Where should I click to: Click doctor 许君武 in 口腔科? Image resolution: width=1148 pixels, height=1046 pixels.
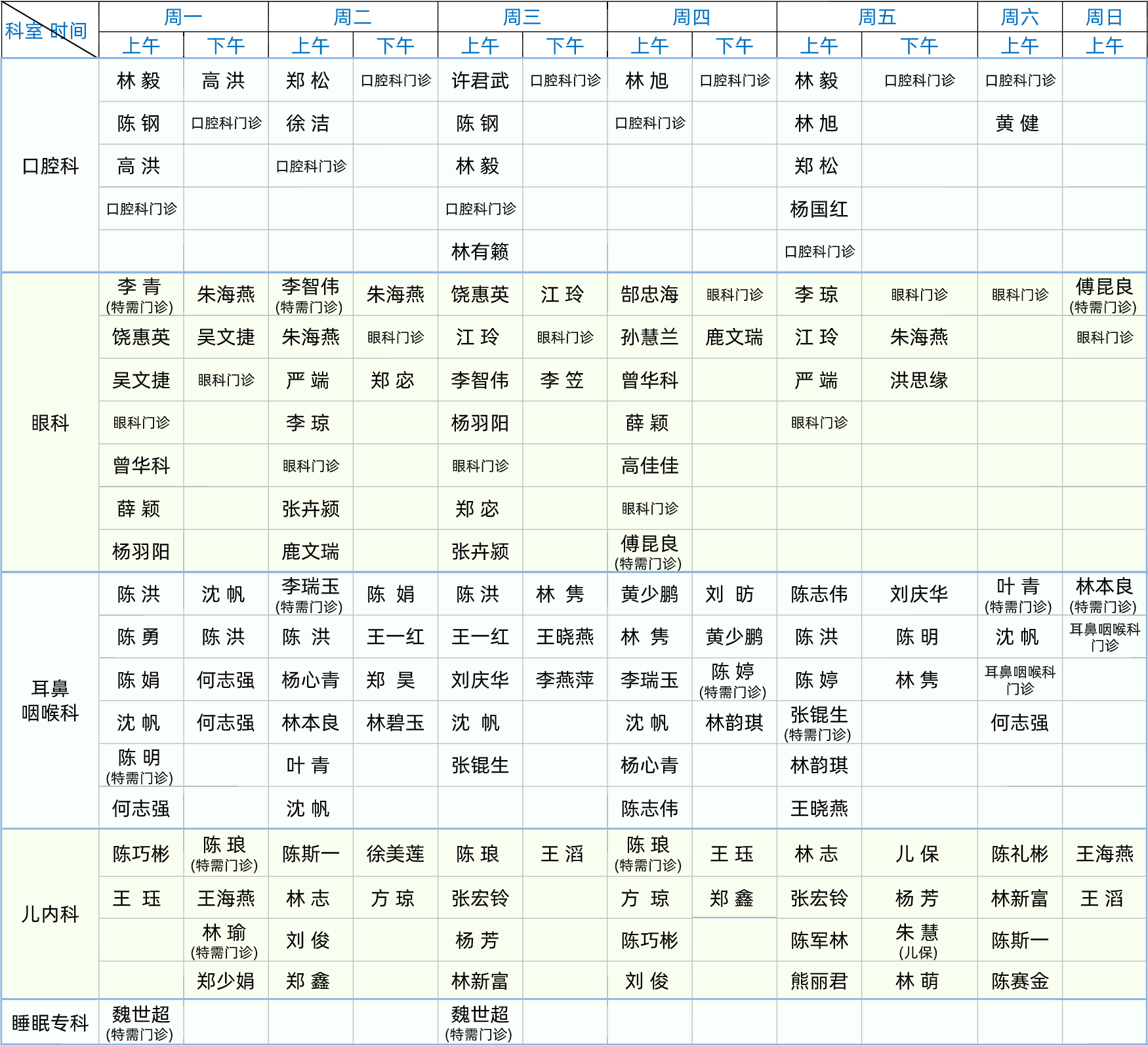(x=480, y=81)
